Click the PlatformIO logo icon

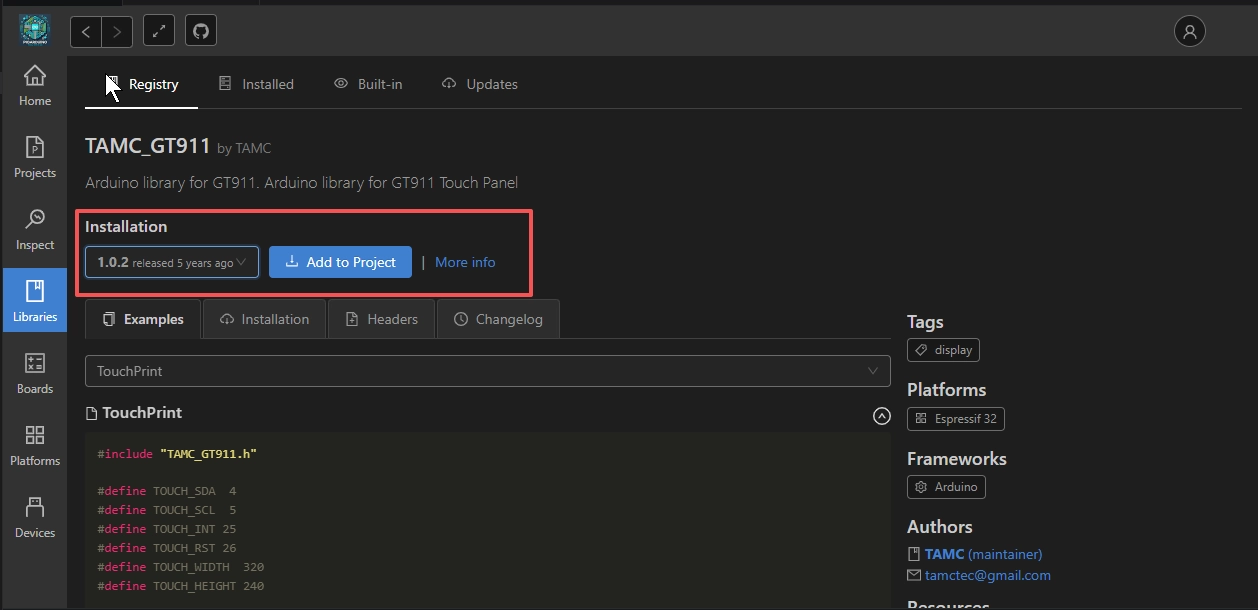click(x=34, y=29)
